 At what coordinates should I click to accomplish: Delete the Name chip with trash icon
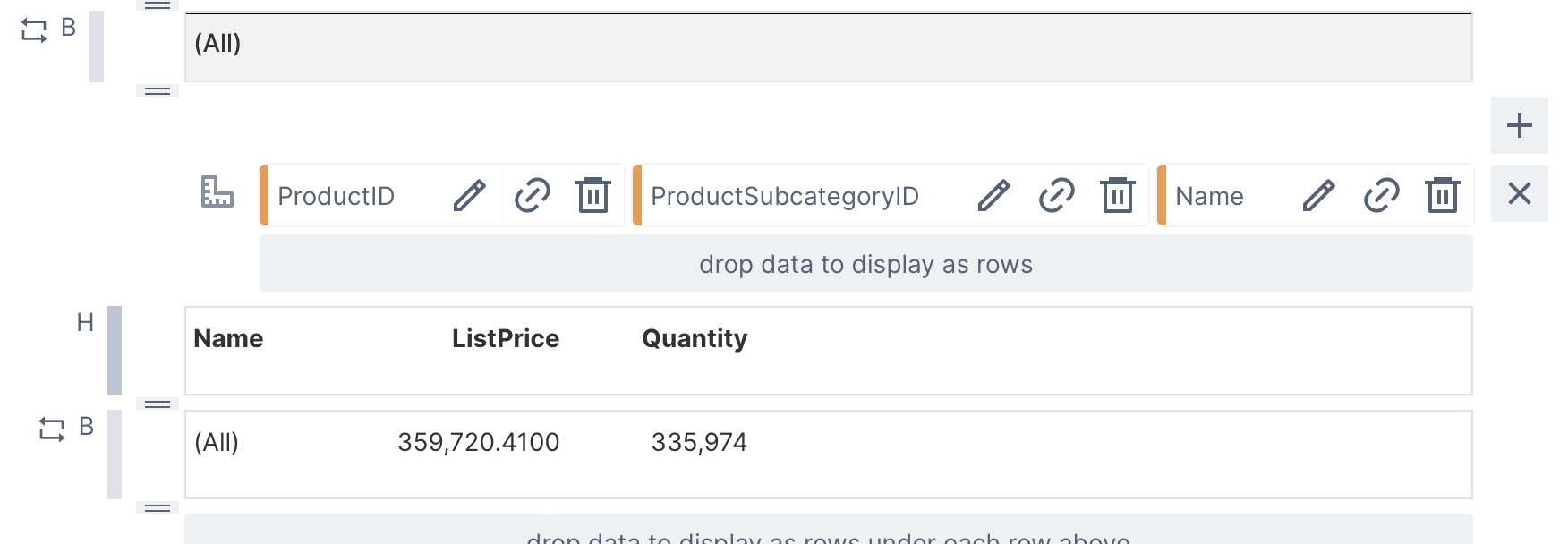(1442, 195)
